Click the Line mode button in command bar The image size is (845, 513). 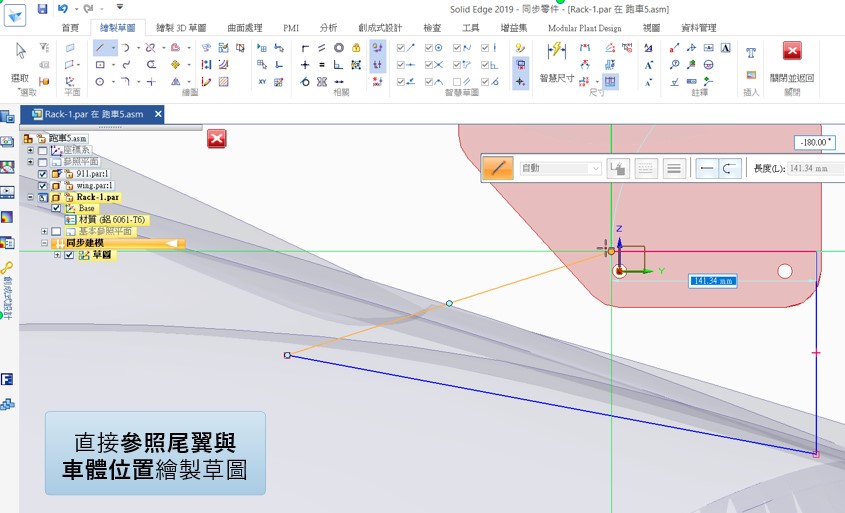pos(707,168)
